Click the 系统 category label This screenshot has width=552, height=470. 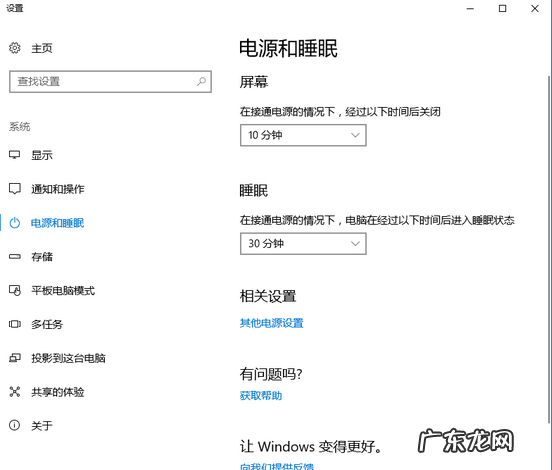[x=19, y=126]
